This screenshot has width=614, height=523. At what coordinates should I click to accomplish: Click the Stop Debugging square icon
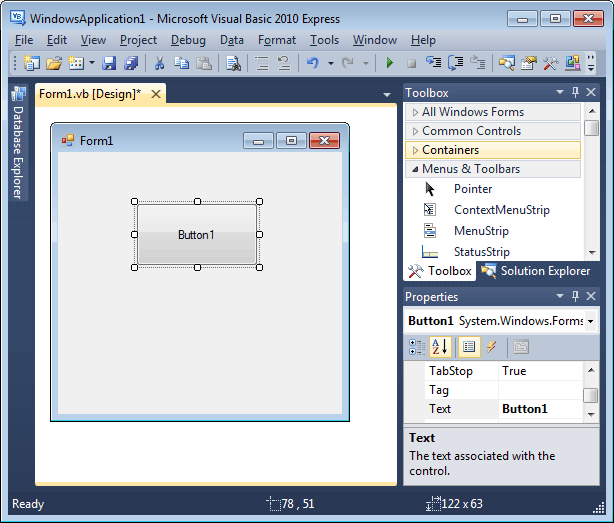411,63
